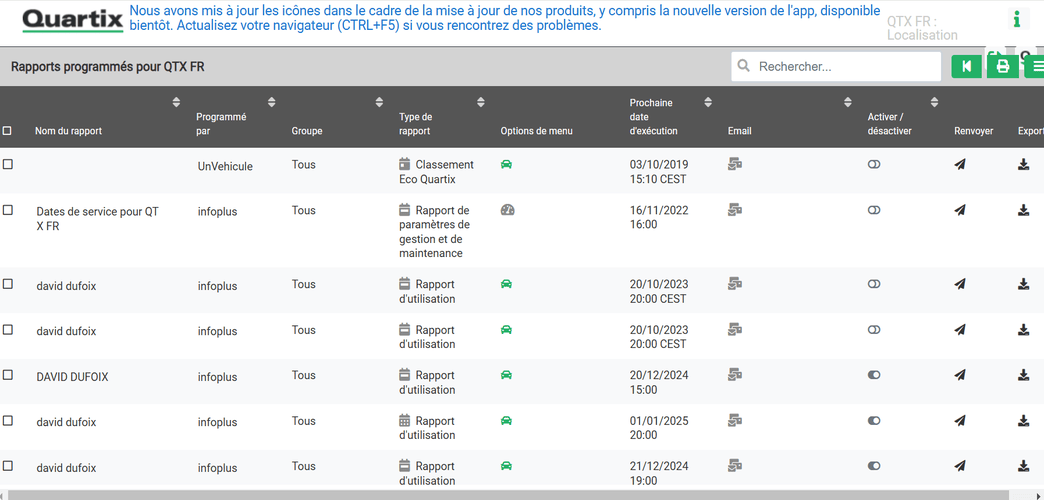
Task: Resend the report dated 20/12/2024
Action: [959, 375]
